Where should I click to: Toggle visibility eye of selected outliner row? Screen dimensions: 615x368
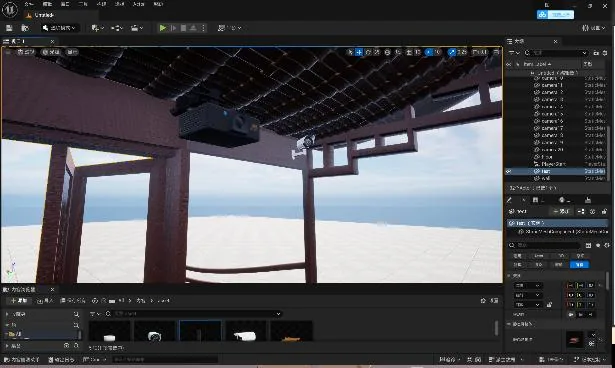point(509,171)
